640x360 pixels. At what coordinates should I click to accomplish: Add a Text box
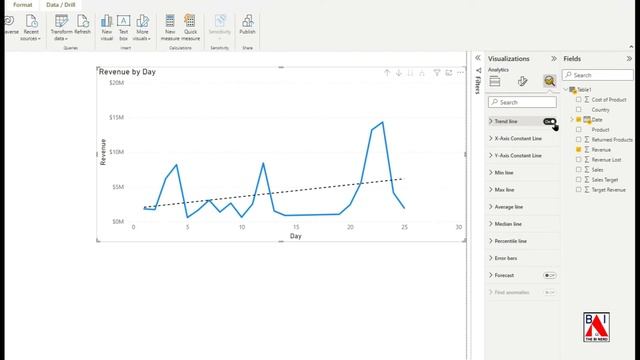[123, 27]
